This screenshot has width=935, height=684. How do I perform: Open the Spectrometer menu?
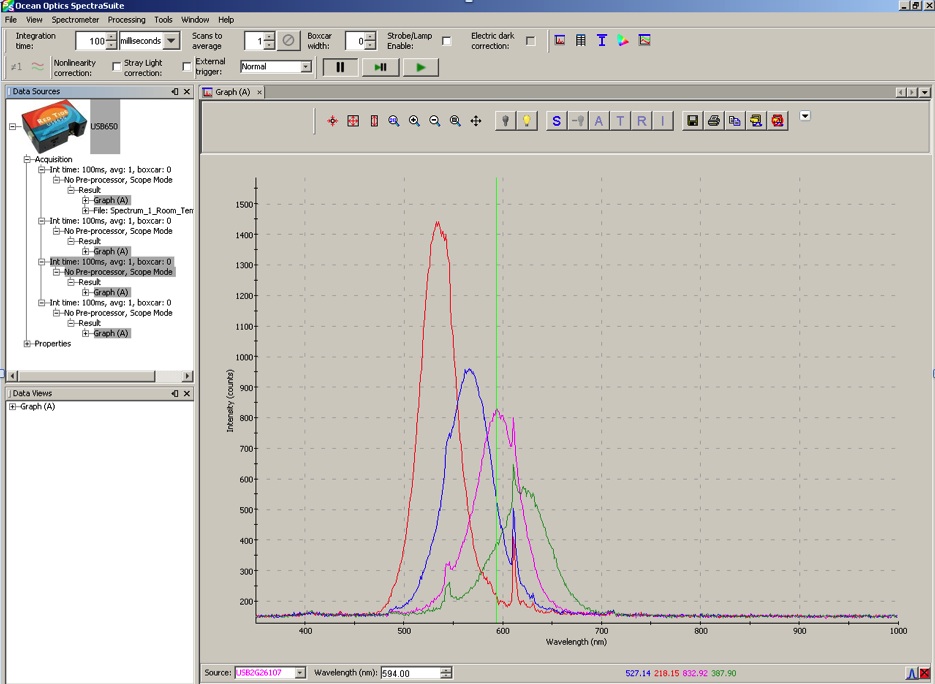coord(75,20)
